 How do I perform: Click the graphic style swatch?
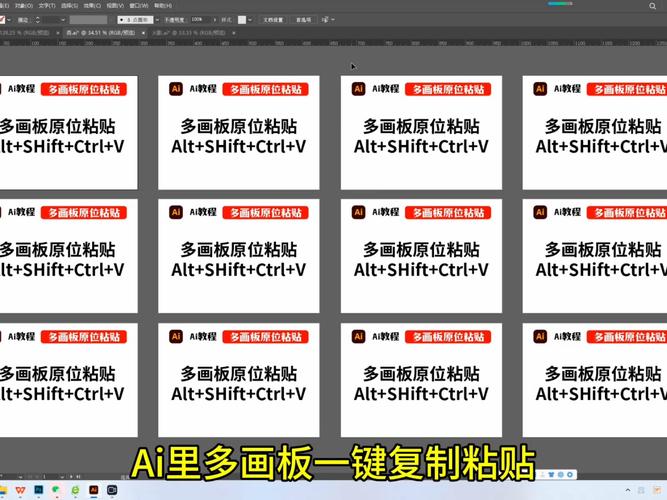pos(242,20)
